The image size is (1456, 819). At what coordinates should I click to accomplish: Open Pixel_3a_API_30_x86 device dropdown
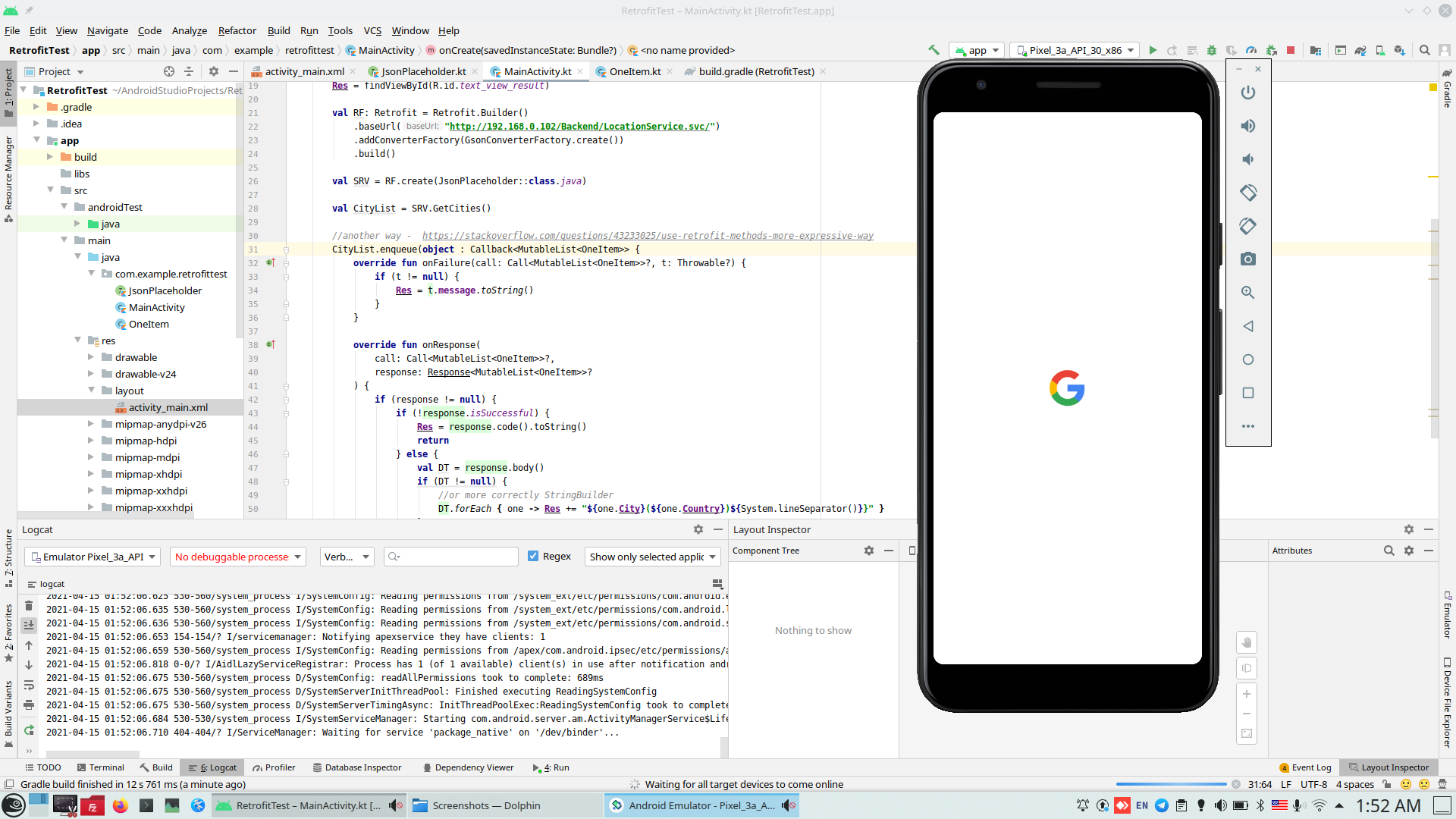coord(1075,50)
